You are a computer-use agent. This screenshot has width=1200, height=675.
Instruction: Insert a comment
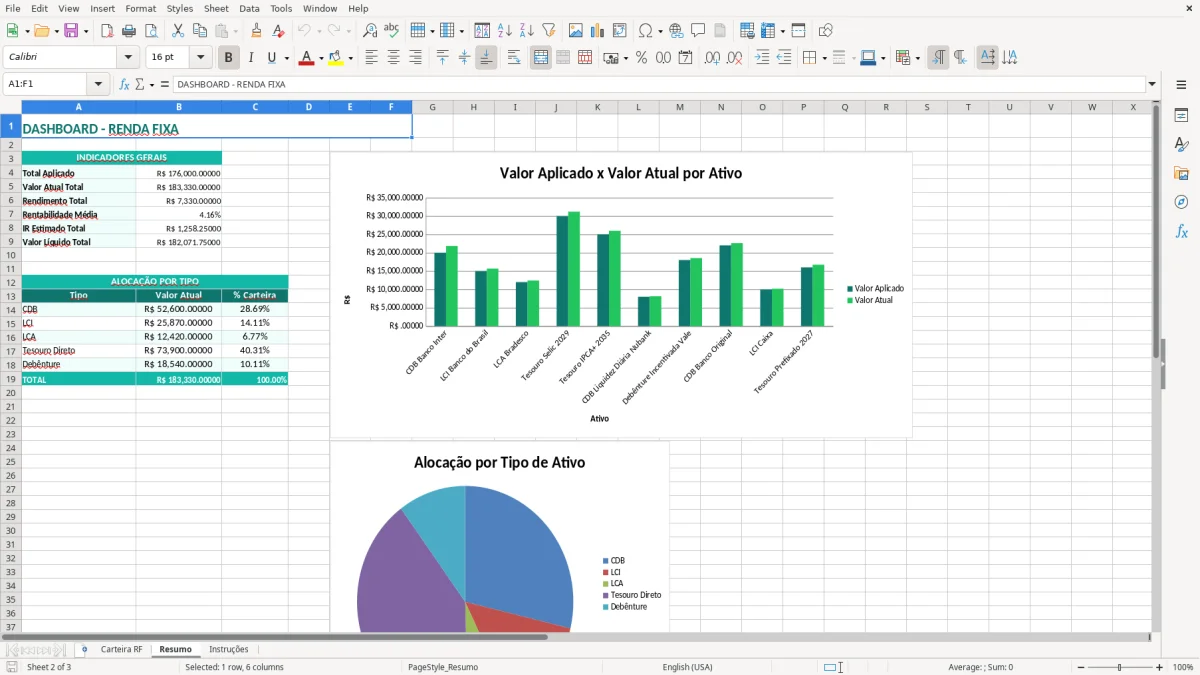pos(698,31)
